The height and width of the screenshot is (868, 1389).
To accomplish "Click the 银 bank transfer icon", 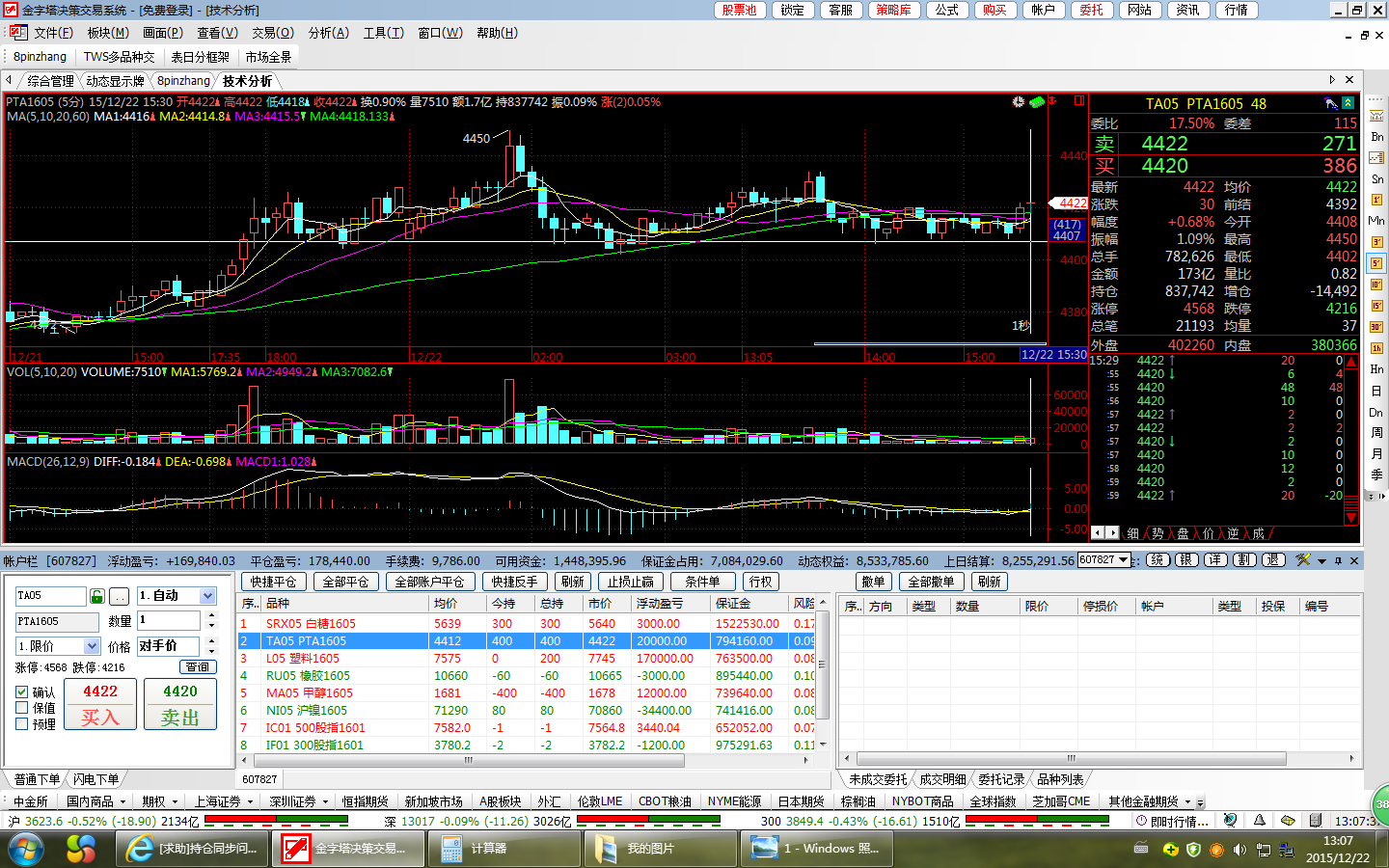I will (1186, 560).
